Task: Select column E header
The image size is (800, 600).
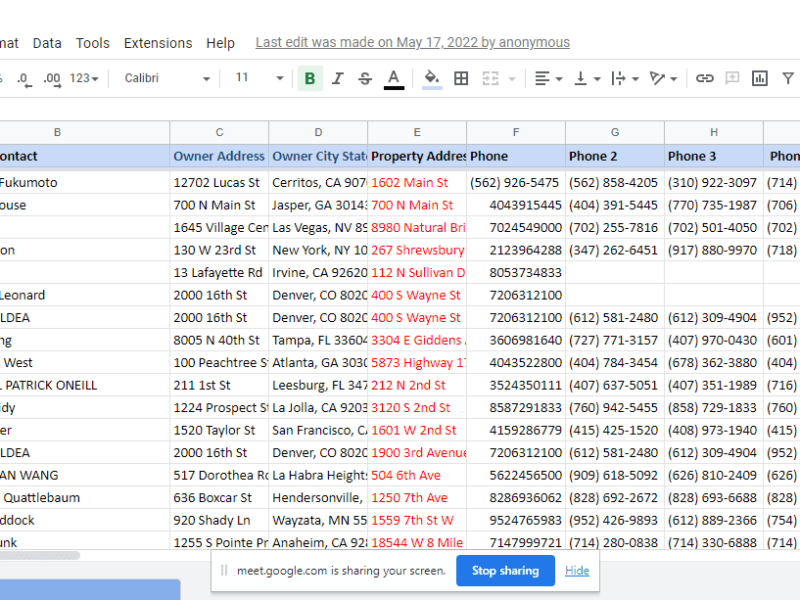Action: [x=417, y=132]
